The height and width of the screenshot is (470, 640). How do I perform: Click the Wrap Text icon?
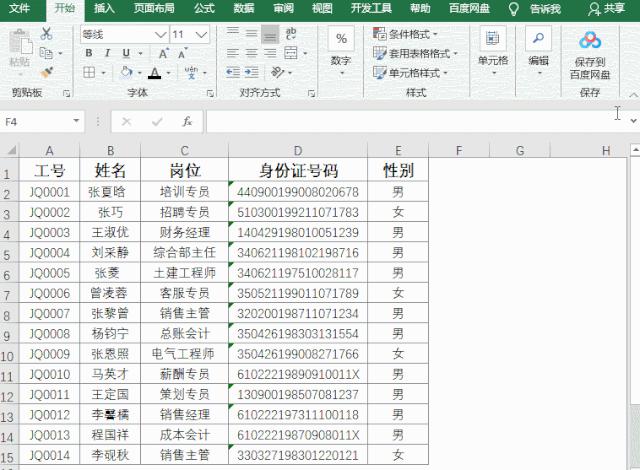pos(291,33)
